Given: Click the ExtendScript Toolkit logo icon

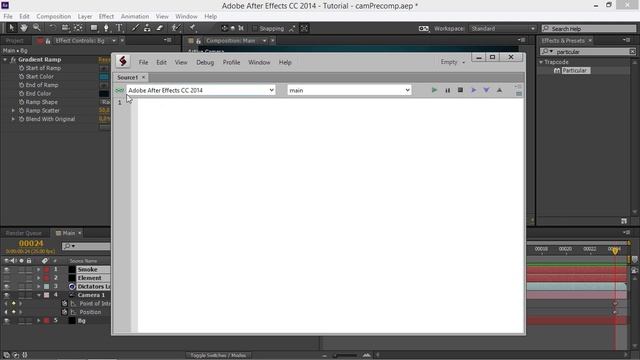Looking at the screenshot, I should click(x=123, y=61).
